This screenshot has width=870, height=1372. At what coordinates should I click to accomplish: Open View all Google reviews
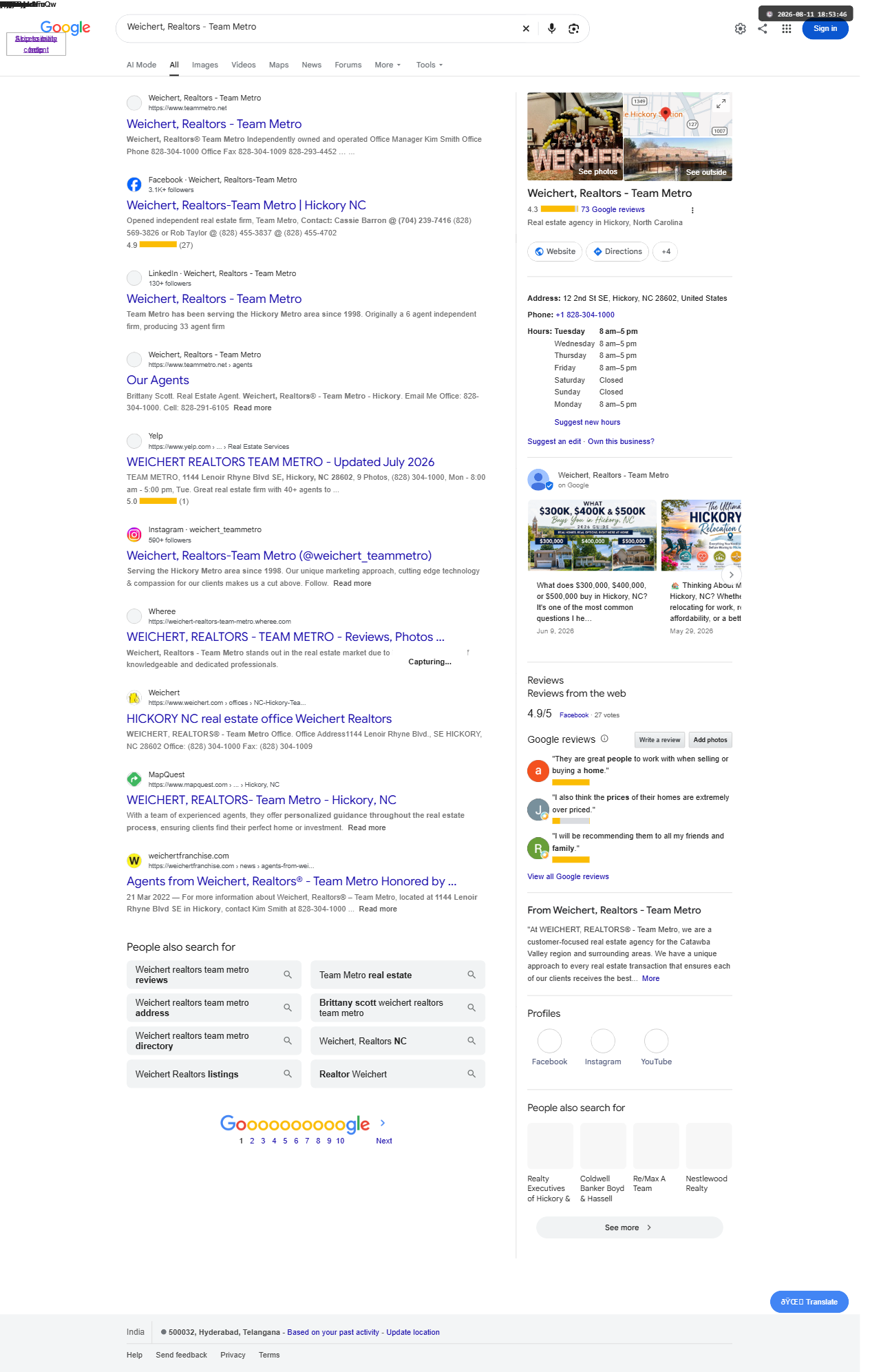(x=568, y=877)
